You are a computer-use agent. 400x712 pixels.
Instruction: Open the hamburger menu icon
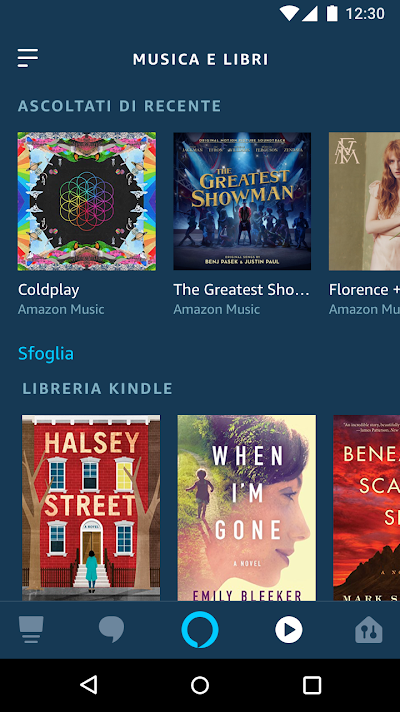[x=28, y=58]
